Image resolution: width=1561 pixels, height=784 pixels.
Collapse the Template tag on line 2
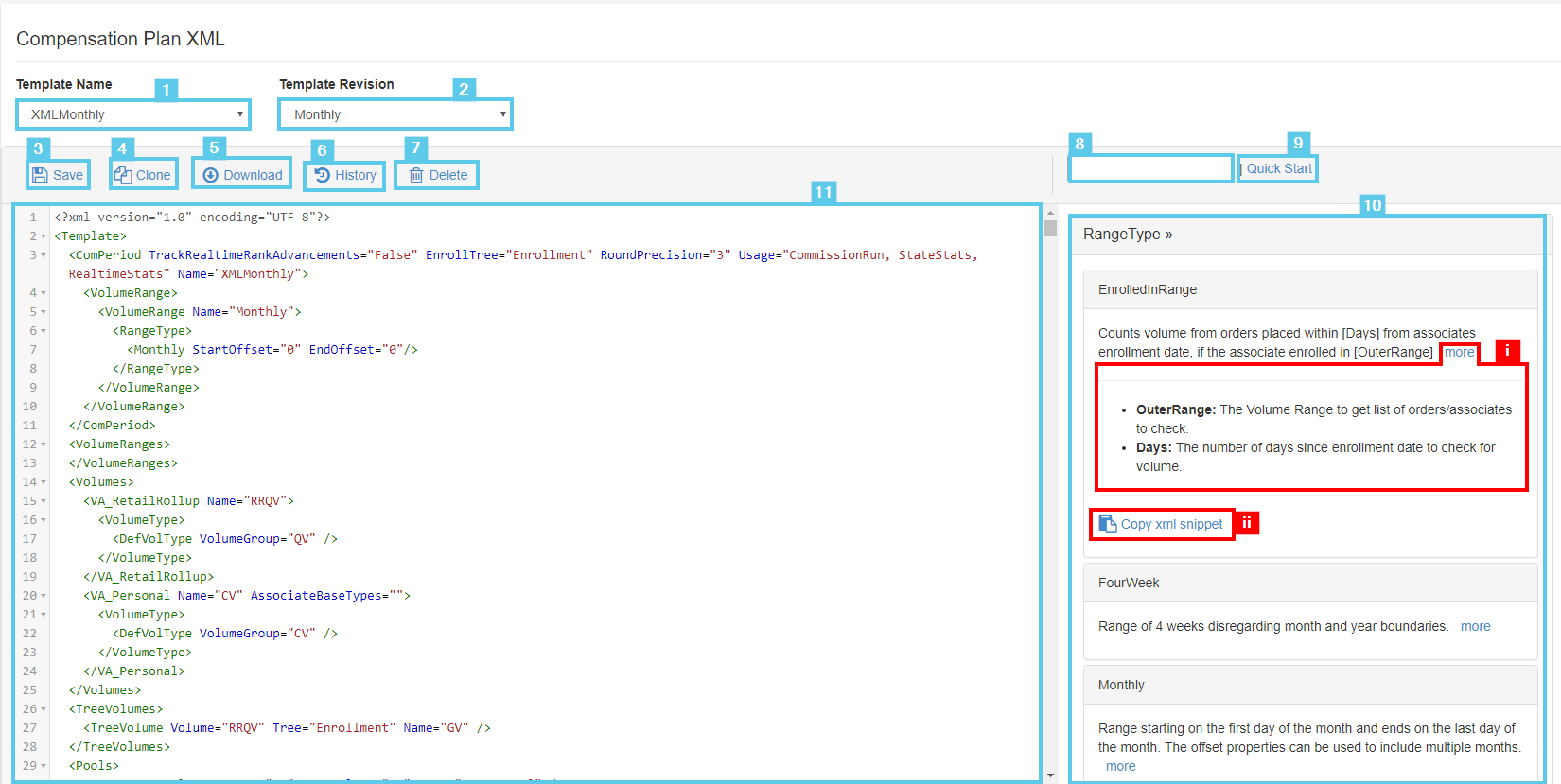pos(44,236)
